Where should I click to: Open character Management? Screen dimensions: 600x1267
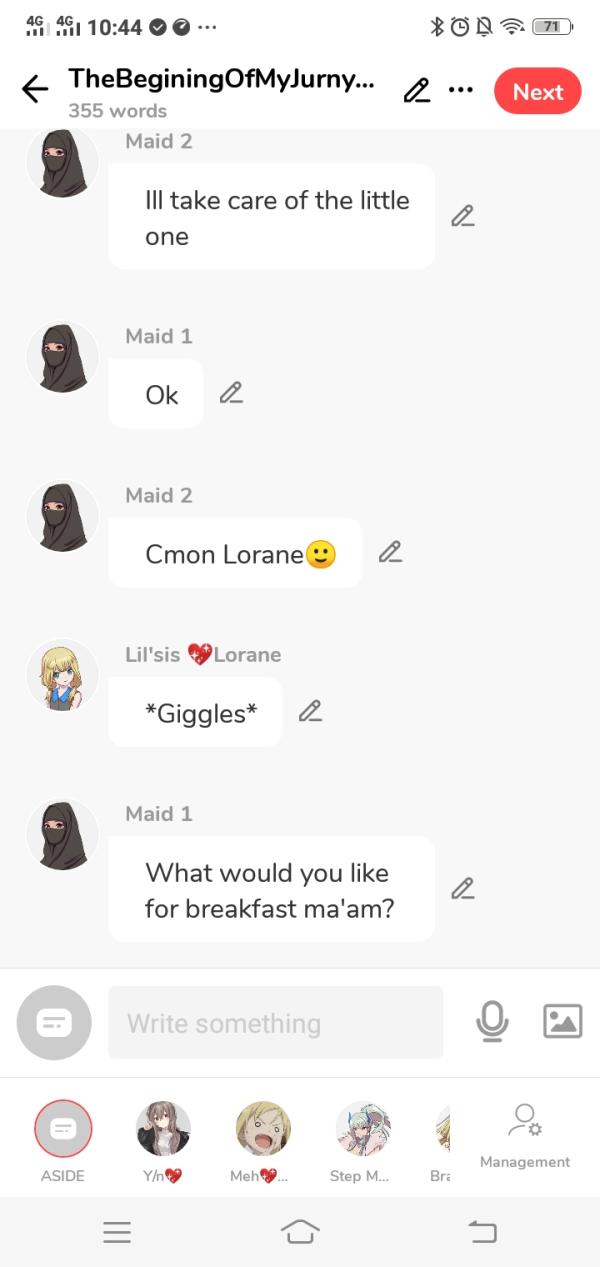click(525, 1136)
